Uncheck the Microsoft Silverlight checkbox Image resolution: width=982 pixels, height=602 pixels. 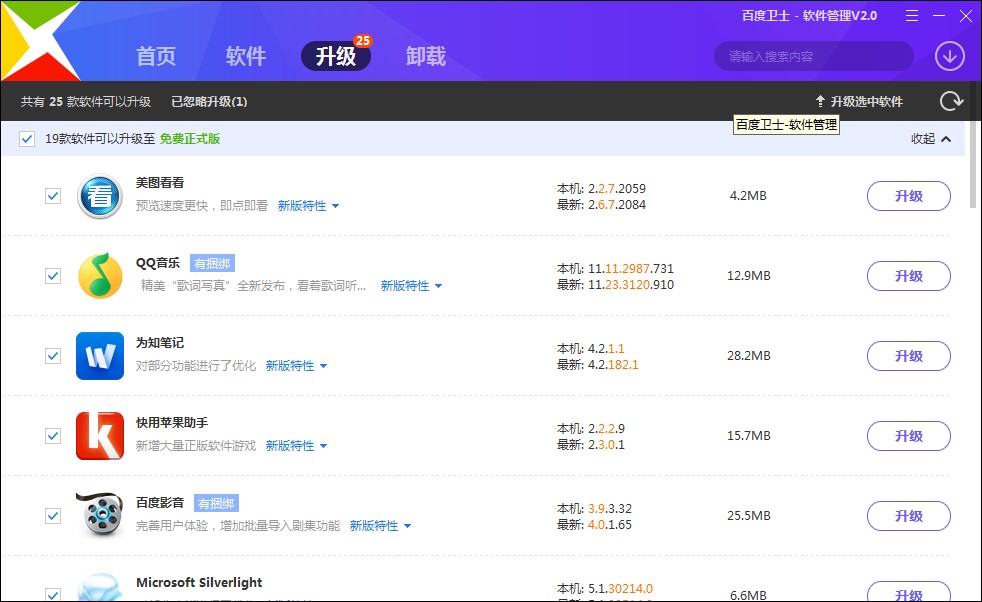pos(53,594)
